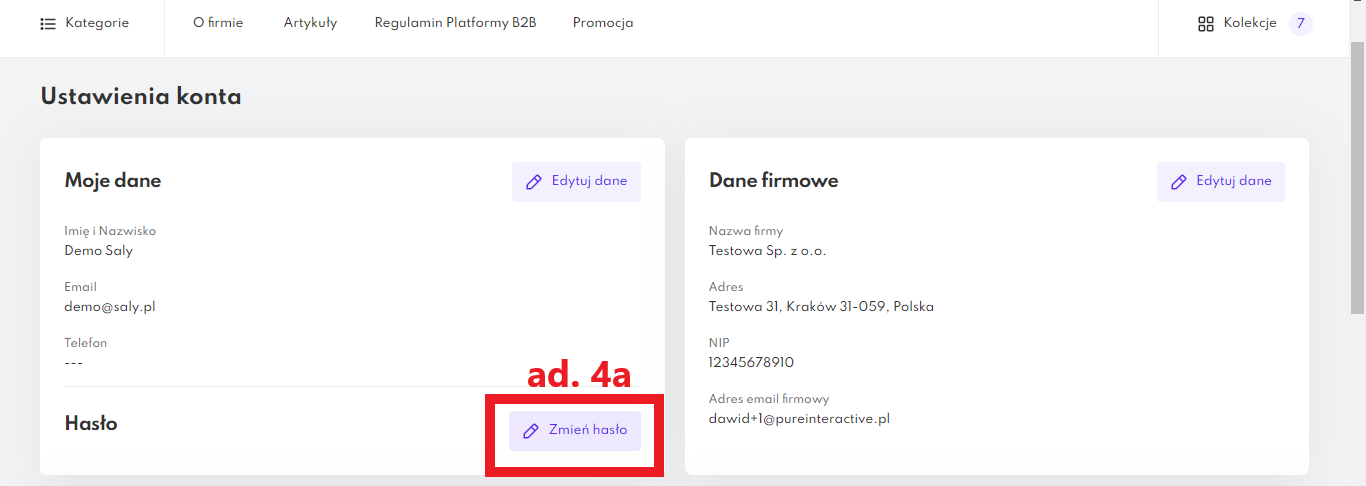Click the collections count badge showing 7
1366x486 pixels.
point(1300,23)
